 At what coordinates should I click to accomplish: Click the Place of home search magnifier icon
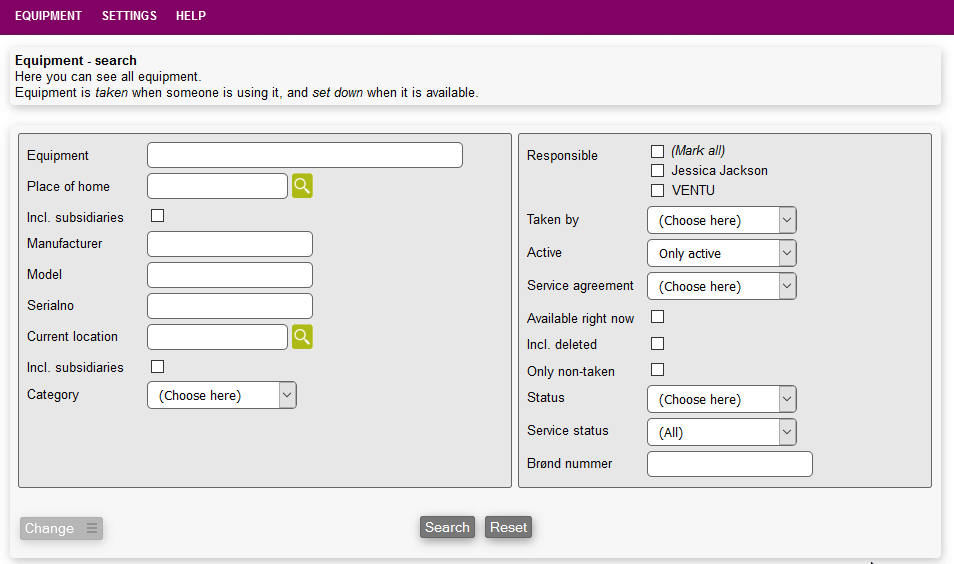pos(302,186)
